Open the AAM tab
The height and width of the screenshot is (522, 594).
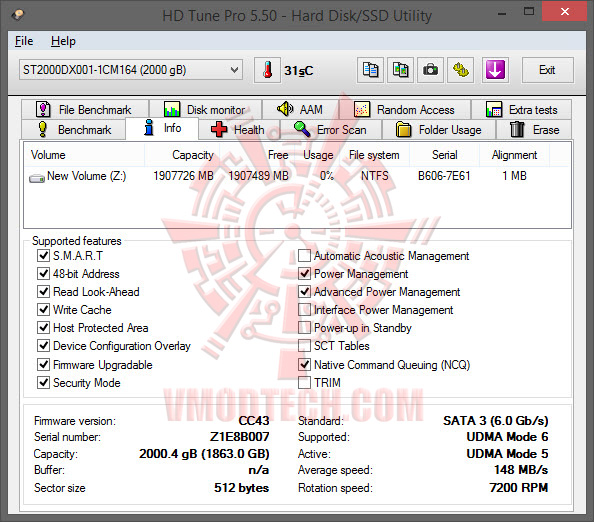pyautogui.click(x=300, y=109)
